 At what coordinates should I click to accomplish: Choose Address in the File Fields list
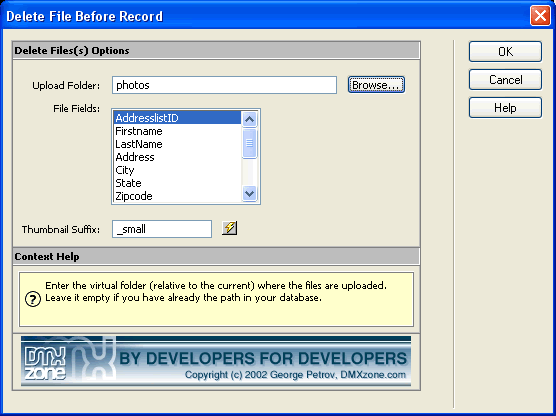tap(177, 157)
